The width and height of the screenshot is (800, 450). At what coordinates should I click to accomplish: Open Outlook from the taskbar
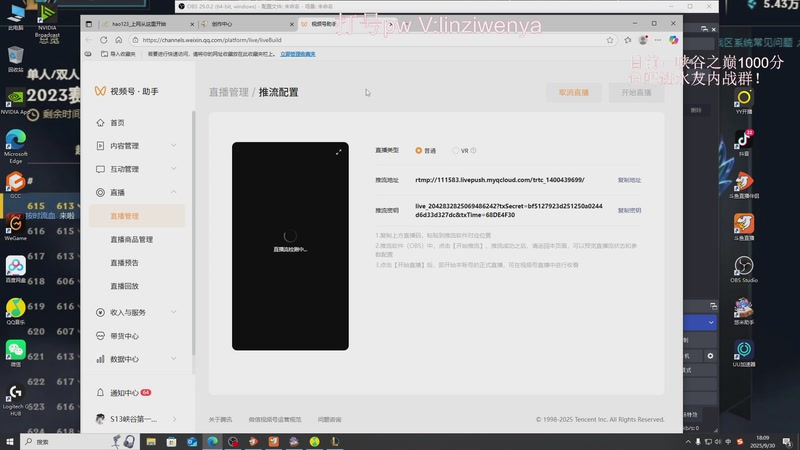(x=192, y=442)
